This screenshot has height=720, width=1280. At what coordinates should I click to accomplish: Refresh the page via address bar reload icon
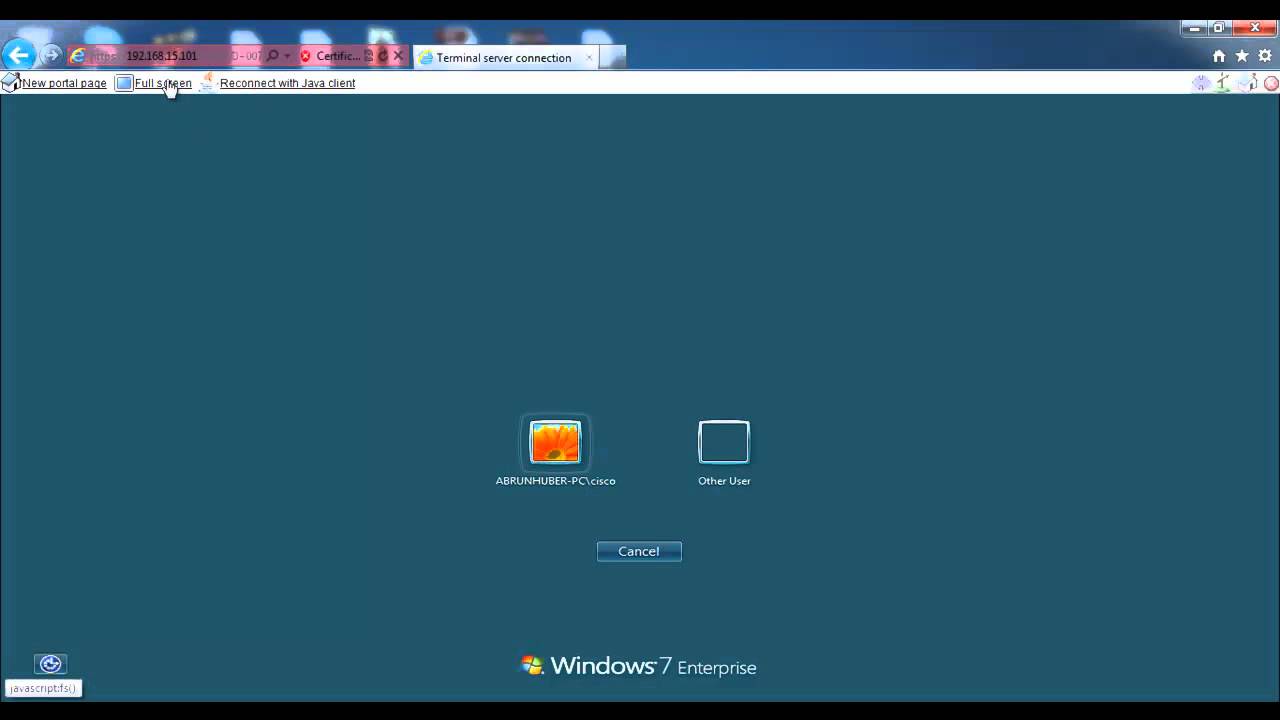(383, 56)
